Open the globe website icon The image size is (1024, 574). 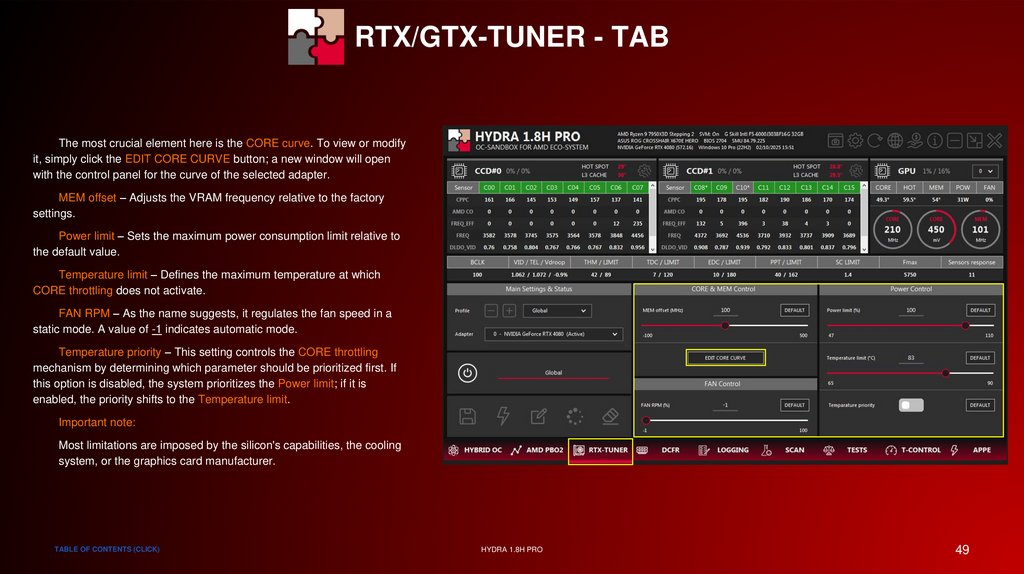tap(895, 140)
